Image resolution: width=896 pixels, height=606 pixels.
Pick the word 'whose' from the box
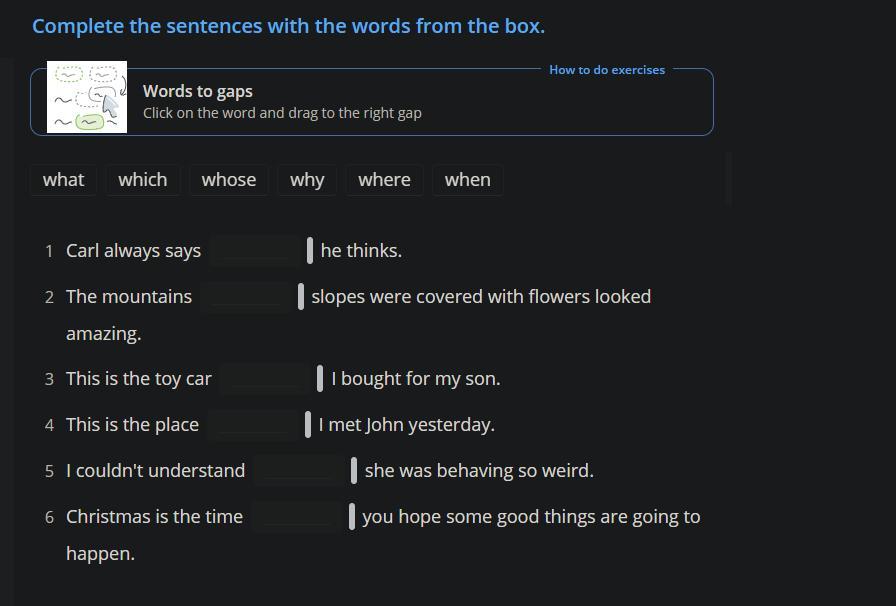228,180
